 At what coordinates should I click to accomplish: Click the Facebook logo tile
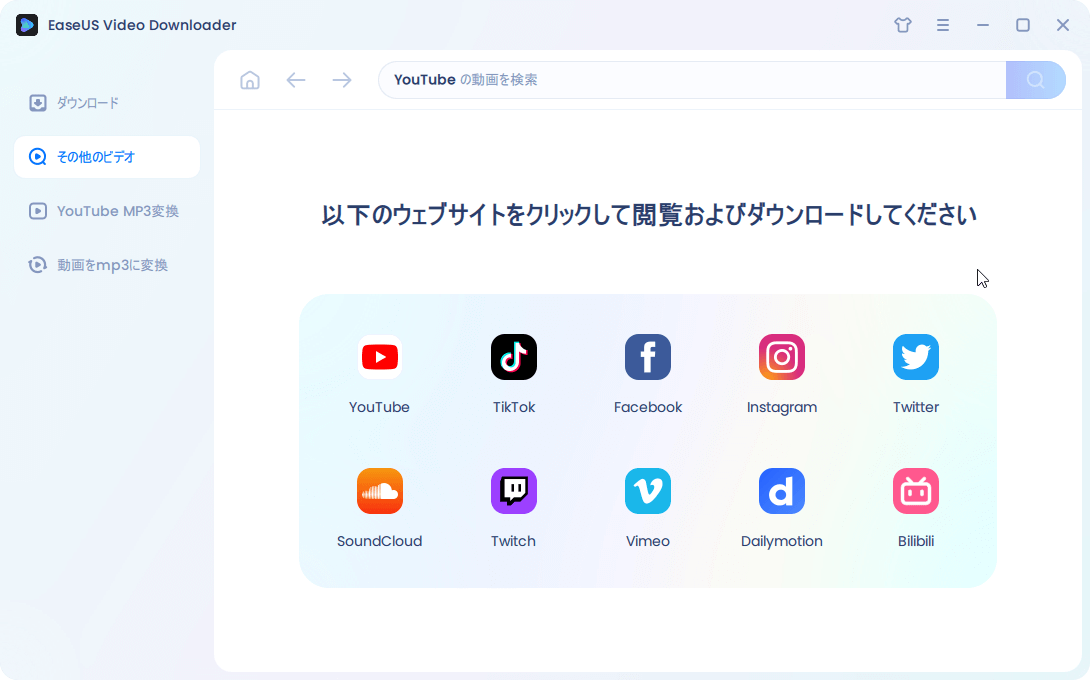pyautogui.click(x=647, y=357)
